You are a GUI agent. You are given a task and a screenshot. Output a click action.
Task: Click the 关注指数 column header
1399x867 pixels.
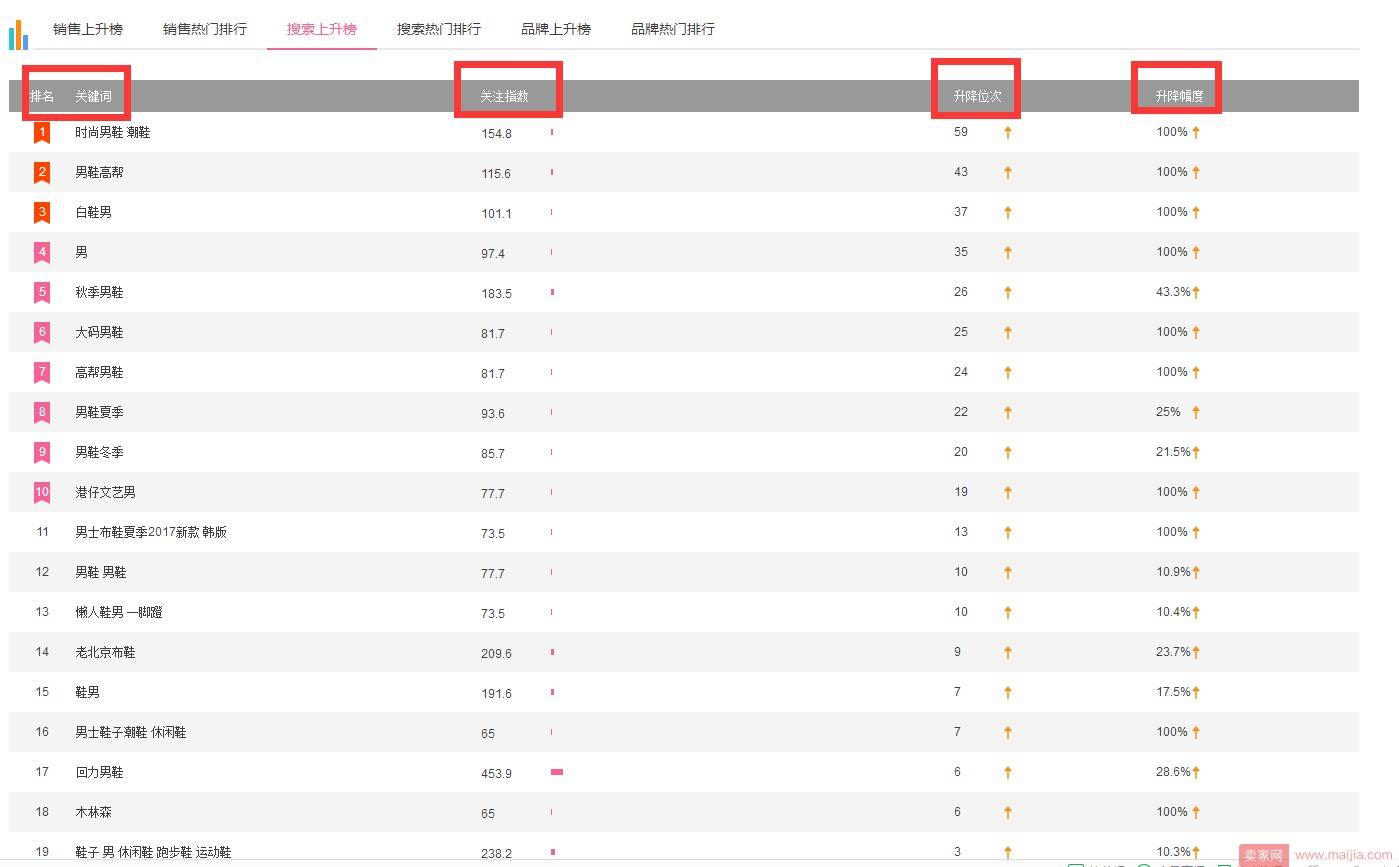[505, 96]
